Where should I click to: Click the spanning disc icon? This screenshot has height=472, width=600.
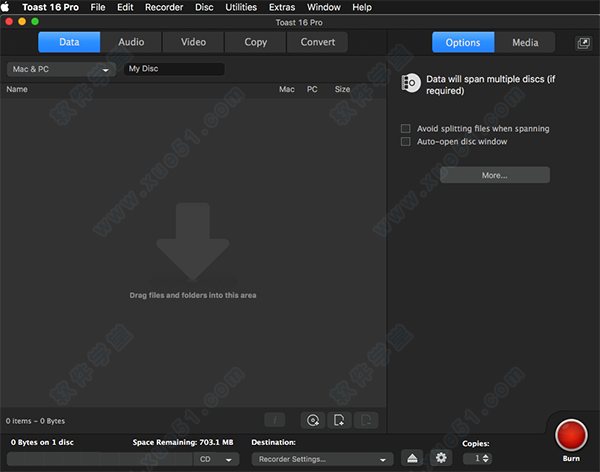(x=411, y=83)
